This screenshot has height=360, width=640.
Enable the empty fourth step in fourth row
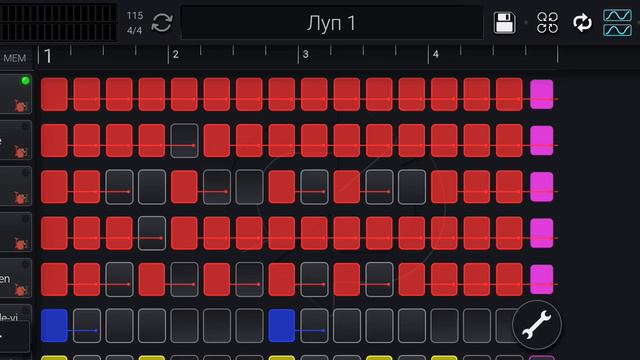(152, 233)
